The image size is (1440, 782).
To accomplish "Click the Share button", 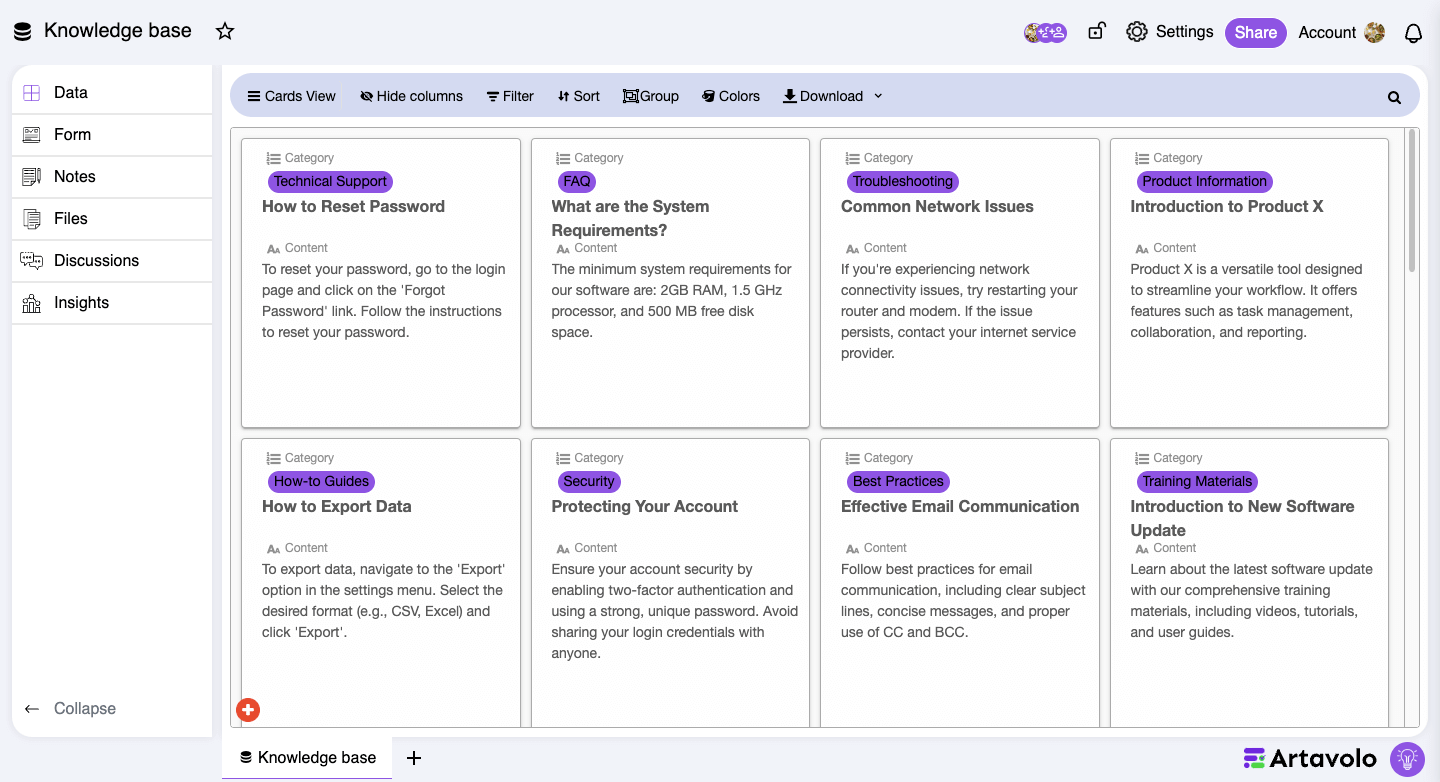I will click(1255, 32).
